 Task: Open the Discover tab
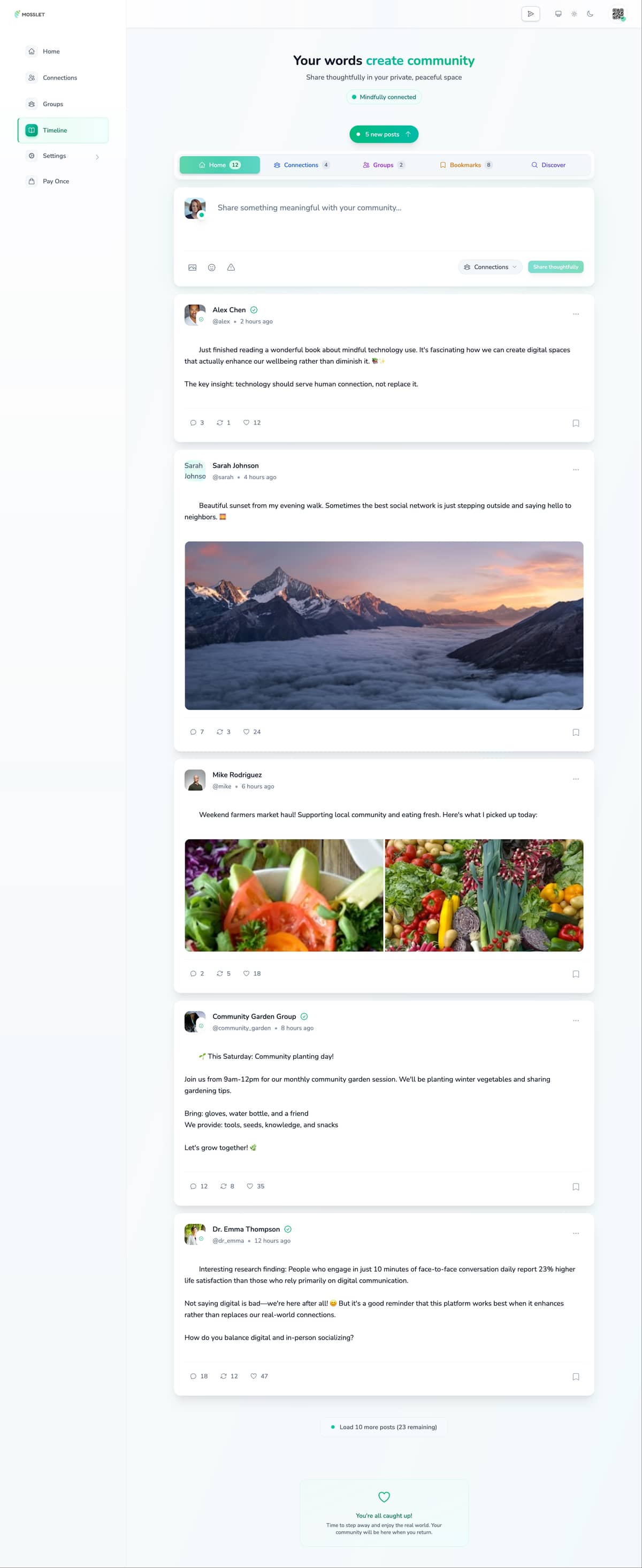point(548,165)
